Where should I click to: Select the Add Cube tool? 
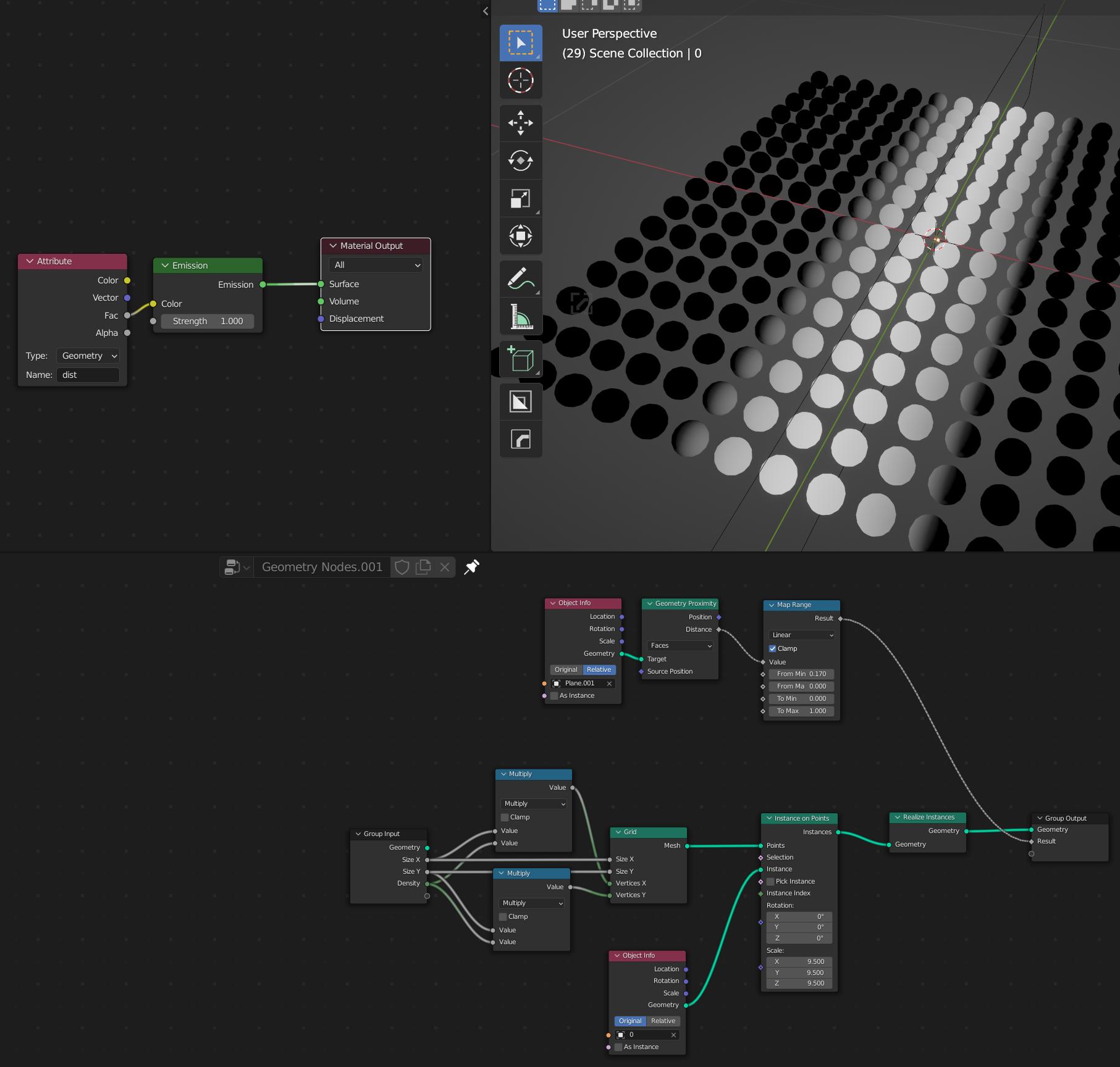(x=521, y=359)
